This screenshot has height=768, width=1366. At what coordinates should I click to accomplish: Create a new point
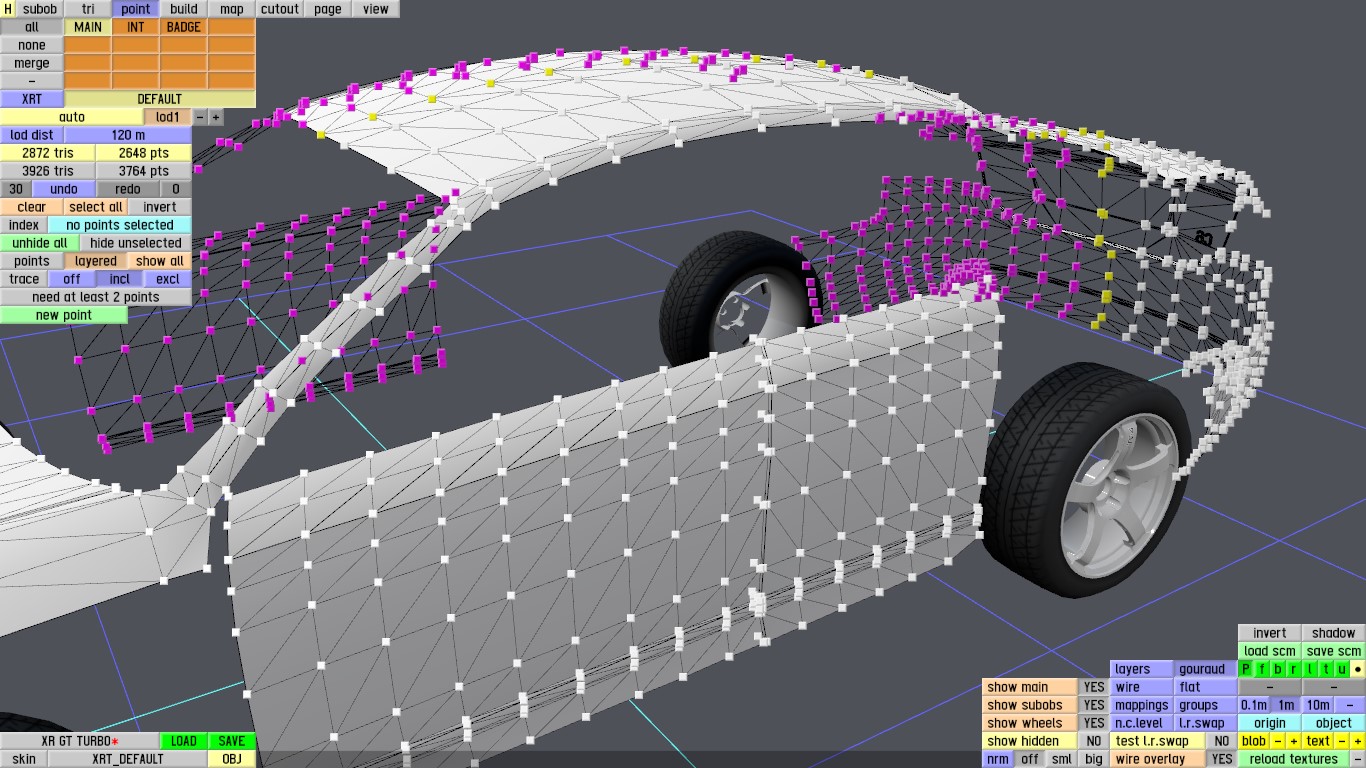[x=64, y=315]
